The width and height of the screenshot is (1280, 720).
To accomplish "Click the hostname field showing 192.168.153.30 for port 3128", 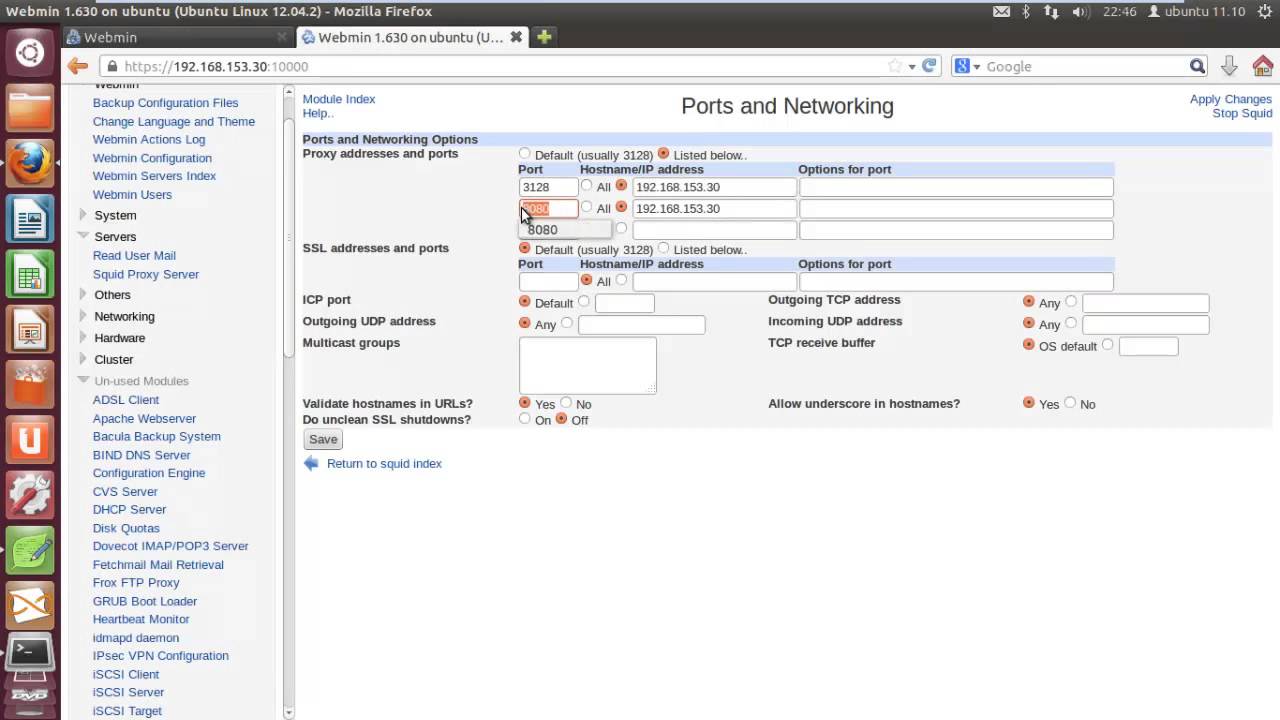I will (714, 187).
